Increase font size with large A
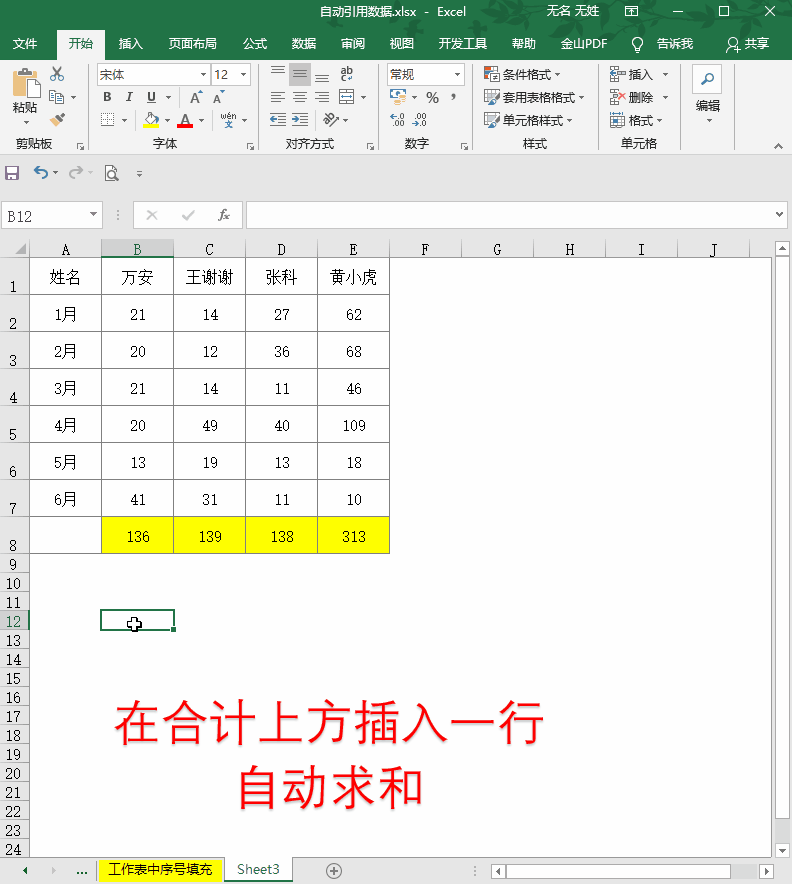792x884 pixels. pyautogui.click(x=196, y=97)
